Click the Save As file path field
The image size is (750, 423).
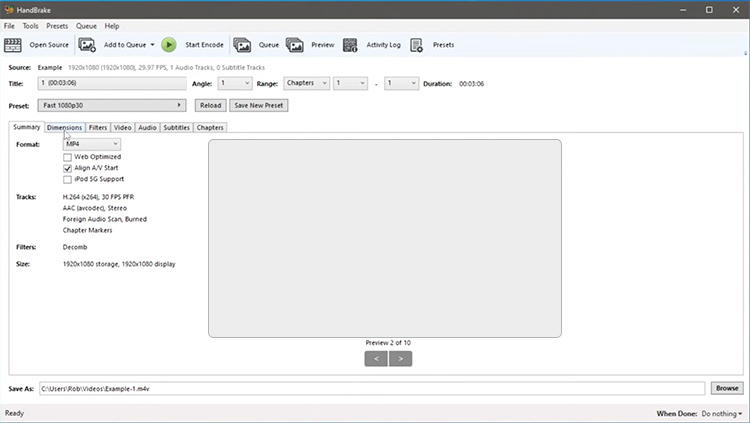372,389
